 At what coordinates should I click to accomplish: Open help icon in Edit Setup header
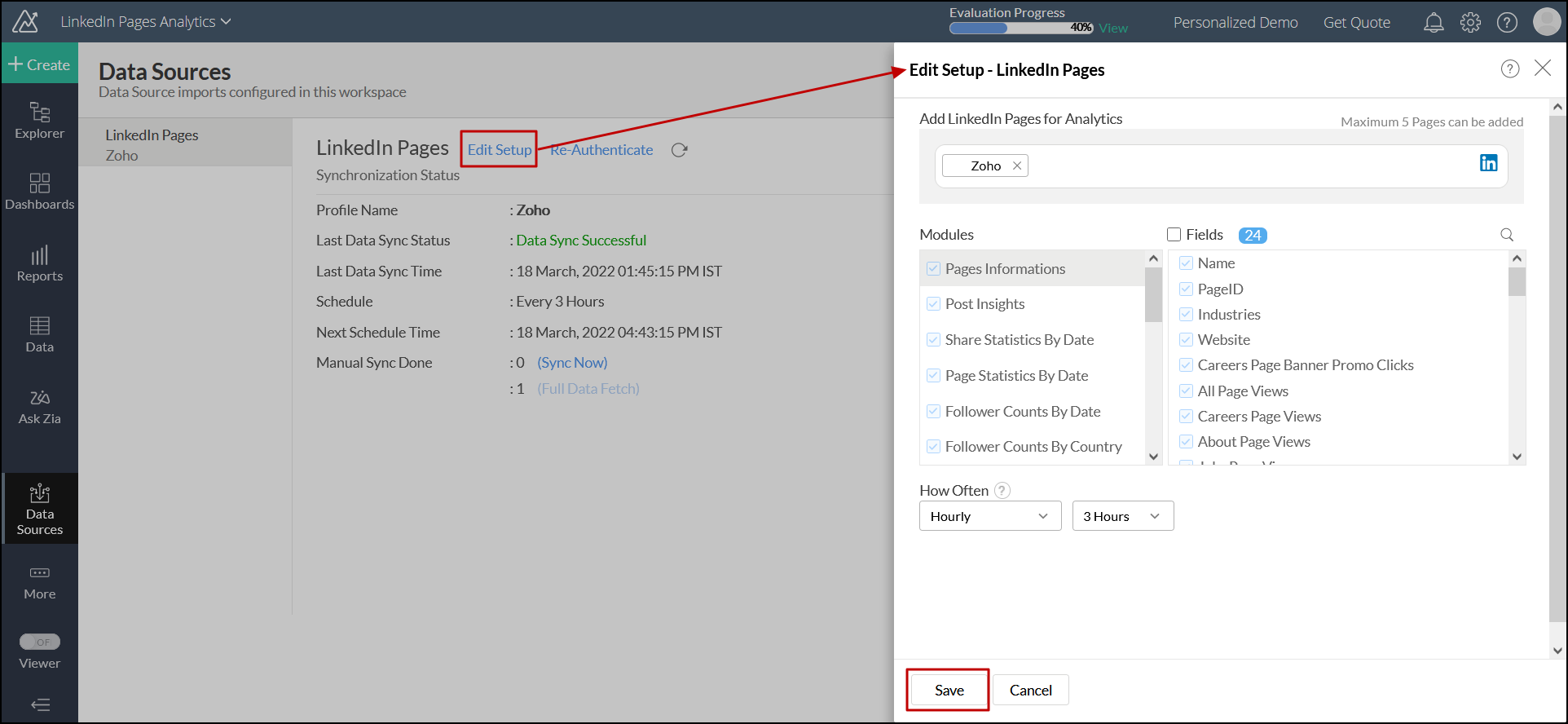(x=1510, y=69)
